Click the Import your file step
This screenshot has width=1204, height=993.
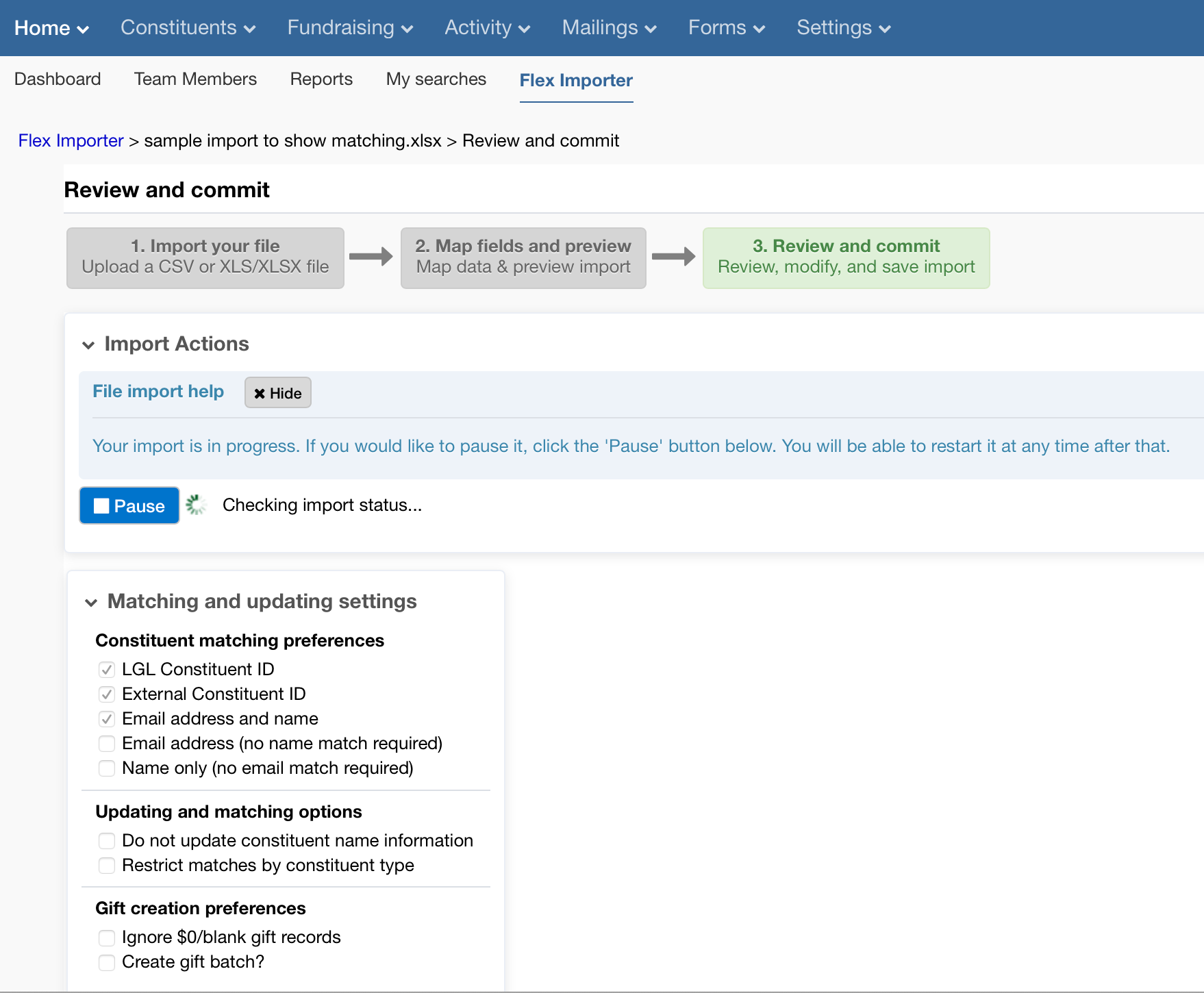[x=205, y=257]
